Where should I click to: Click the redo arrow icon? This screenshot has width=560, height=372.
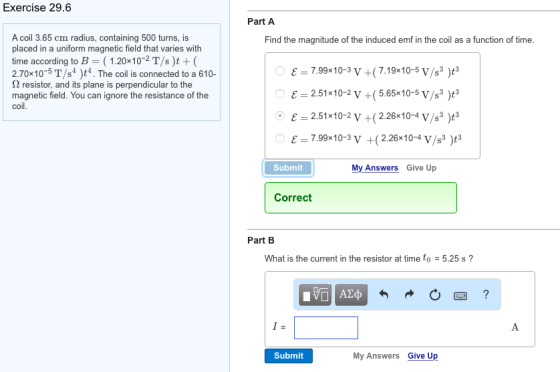click(409, 295)
